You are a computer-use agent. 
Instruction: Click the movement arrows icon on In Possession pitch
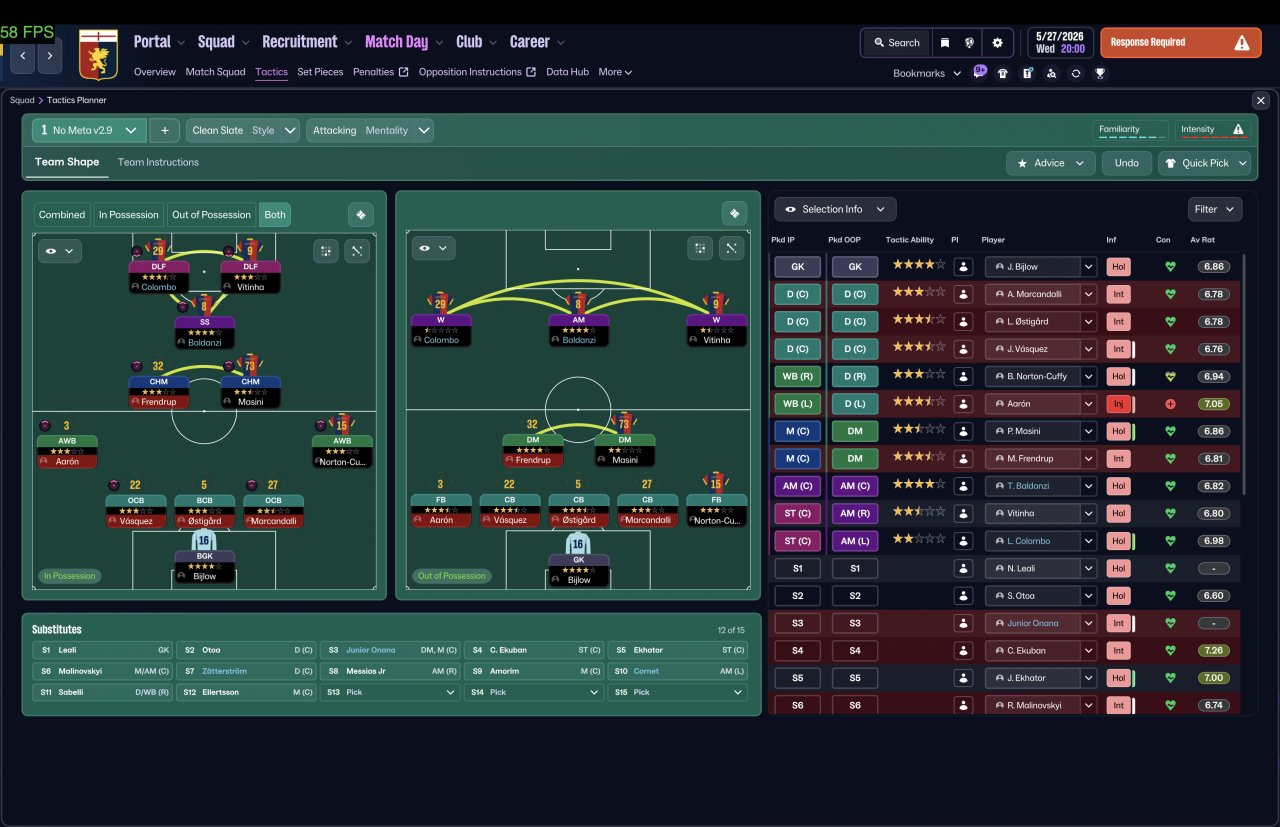click(x=357, y=251)
